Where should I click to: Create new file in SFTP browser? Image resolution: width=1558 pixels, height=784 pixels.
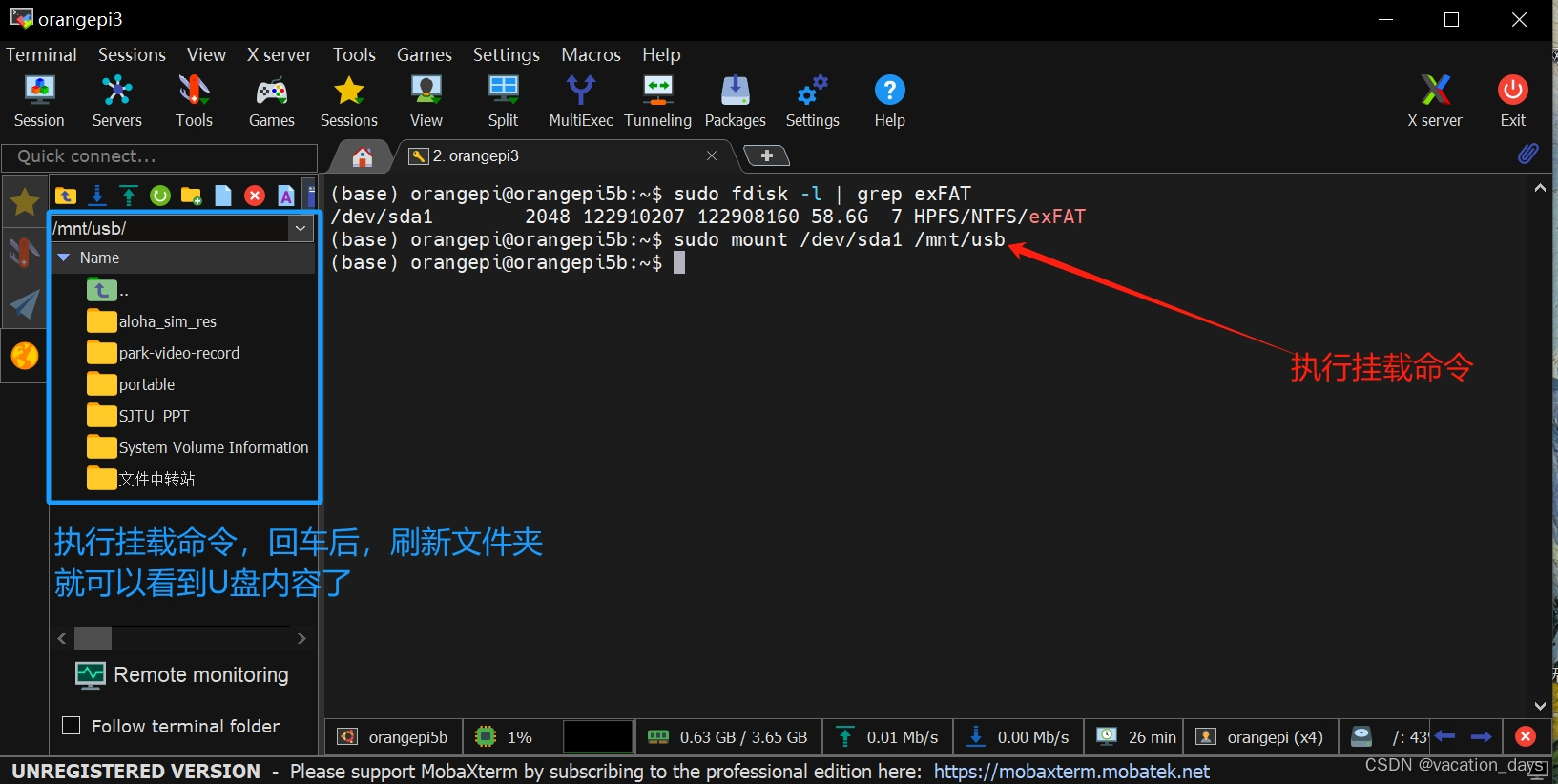point(223,196)
